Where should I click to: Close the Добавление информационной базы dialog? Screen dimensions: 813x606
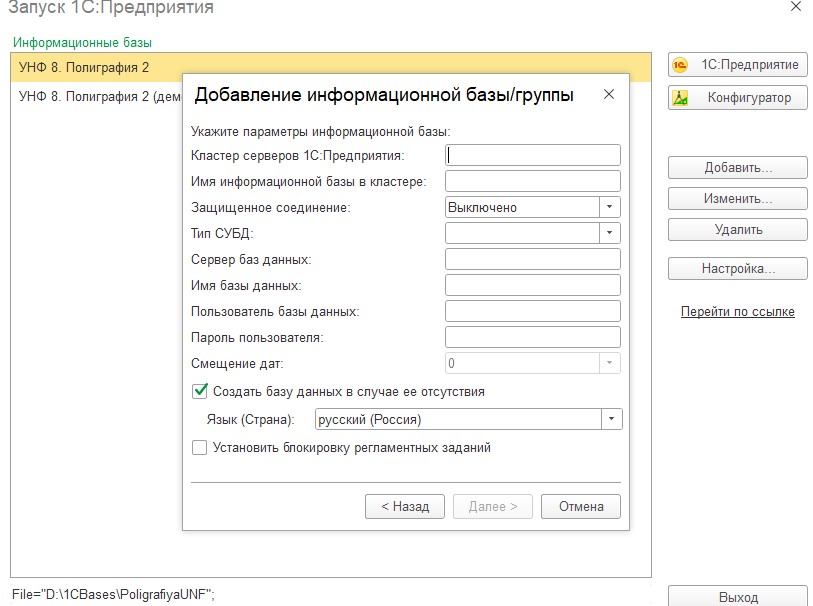pyautogui.click(x=609, y=94)
